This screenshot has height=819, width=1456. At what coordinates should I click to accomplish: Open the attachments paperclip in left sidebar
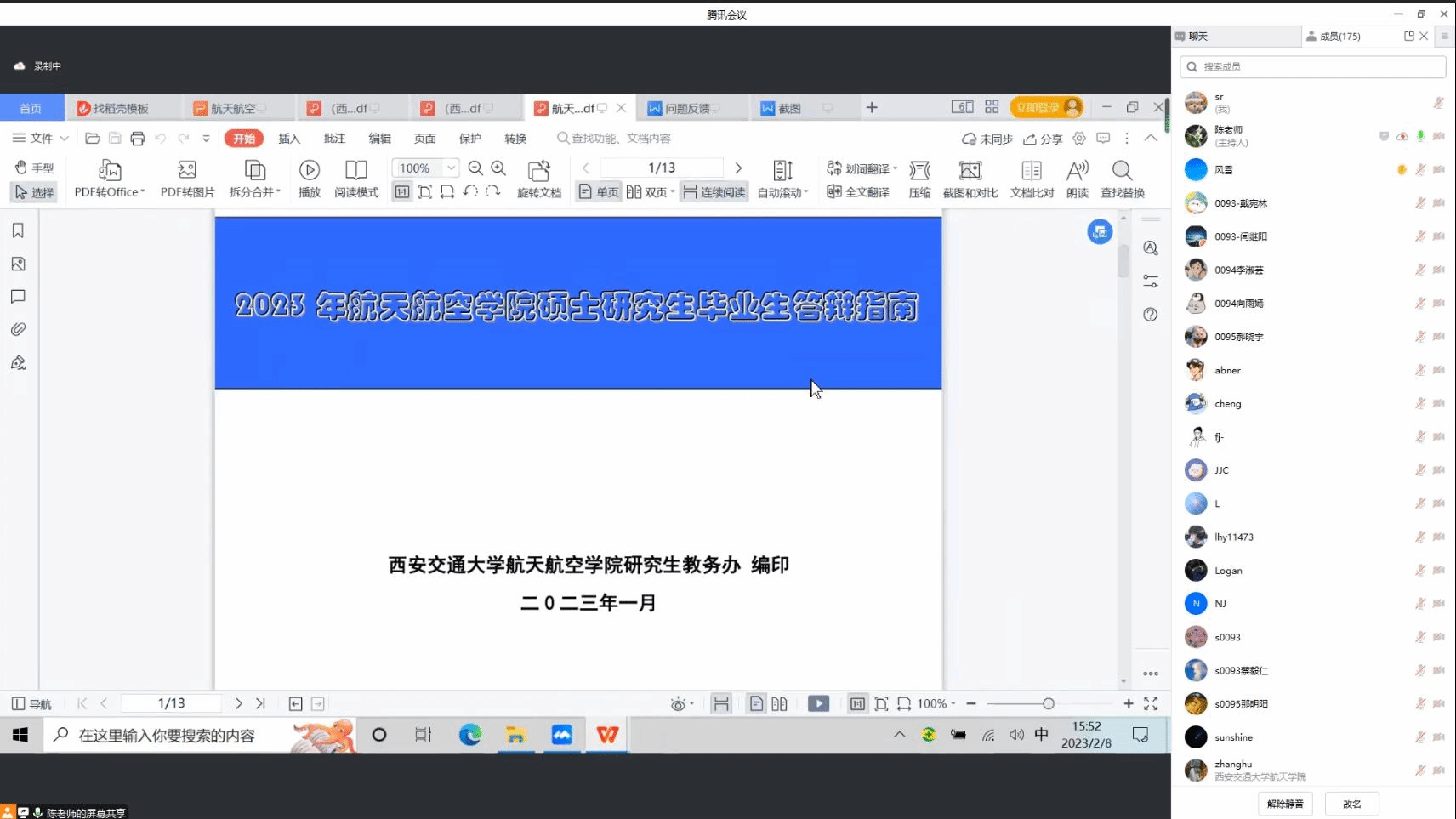point(18,329)
